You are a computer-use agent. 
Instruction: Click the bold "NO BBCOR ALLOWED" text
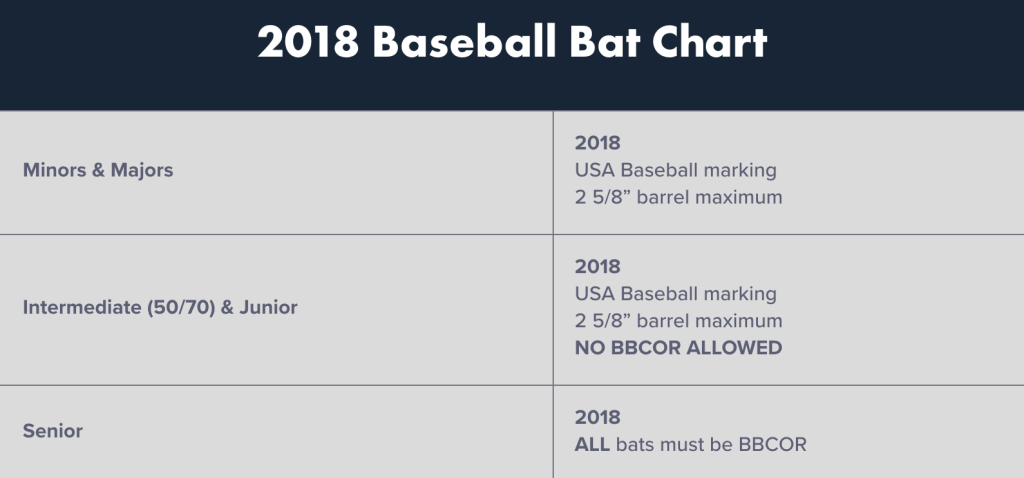[678, 348]
